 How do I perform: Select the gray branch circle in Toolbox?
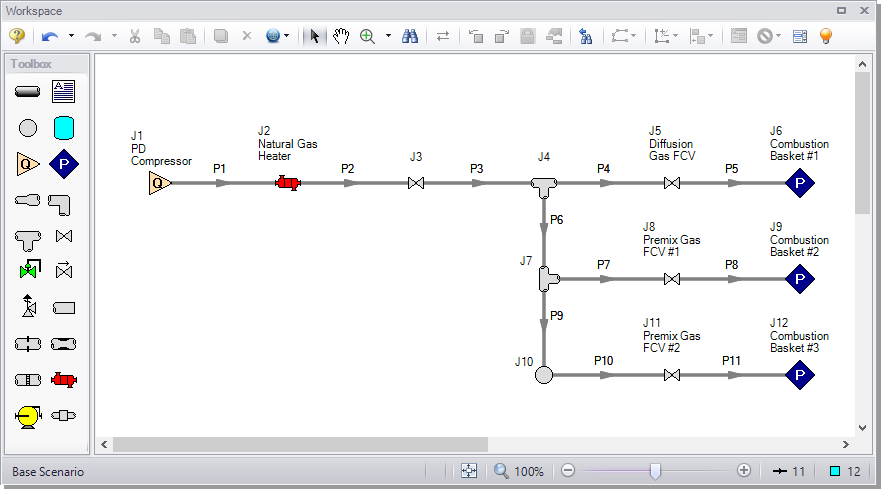point(28,128)
